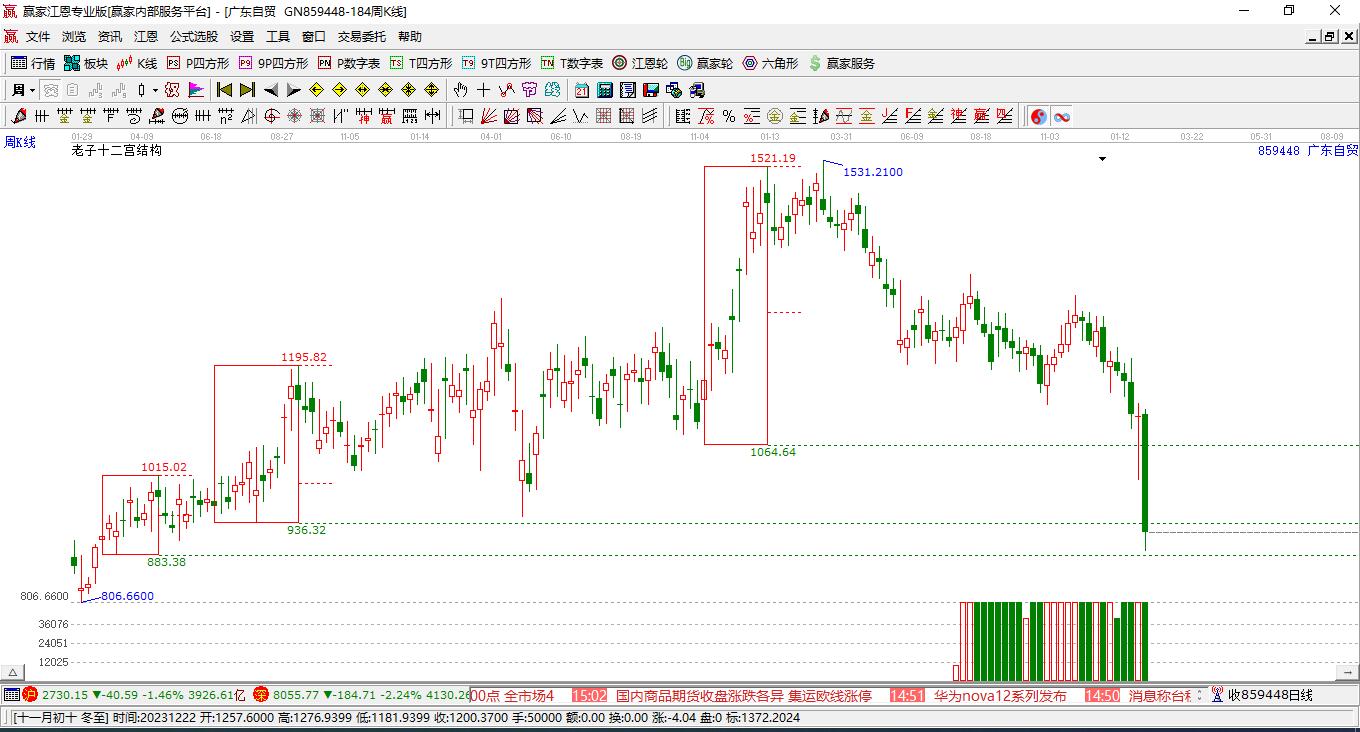This screenshot has height=732, width=1360.
Task: Click the 859448 广东自贸 stock label
Action: [1308, 151]
